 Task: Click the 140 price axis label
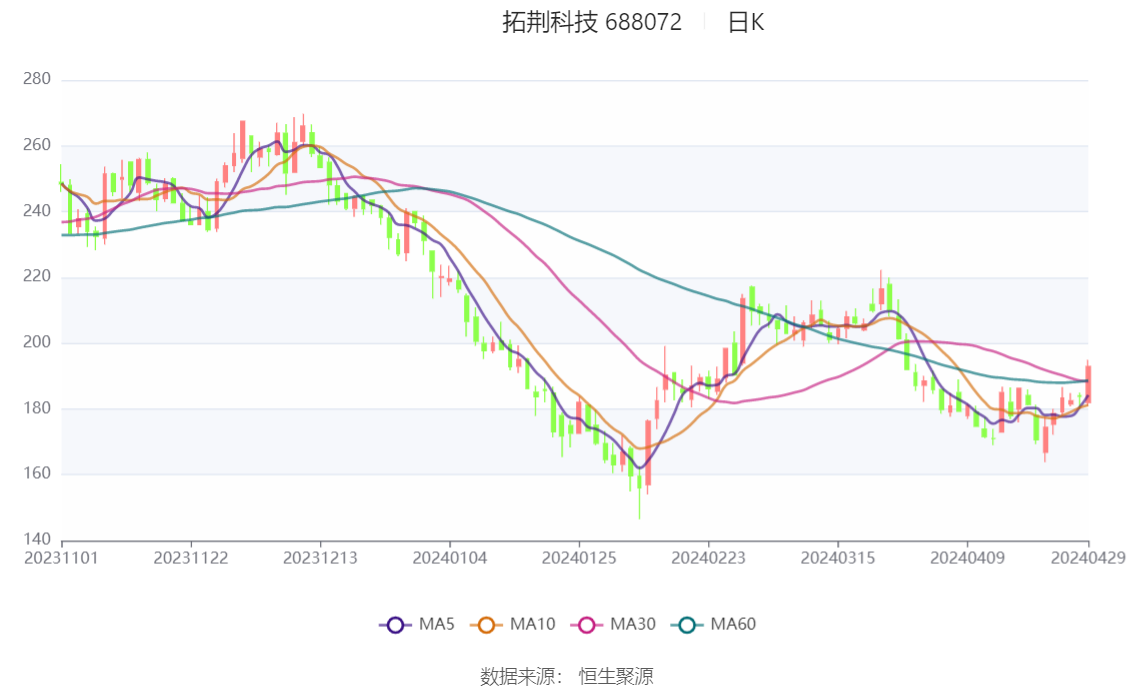(37, 539)
